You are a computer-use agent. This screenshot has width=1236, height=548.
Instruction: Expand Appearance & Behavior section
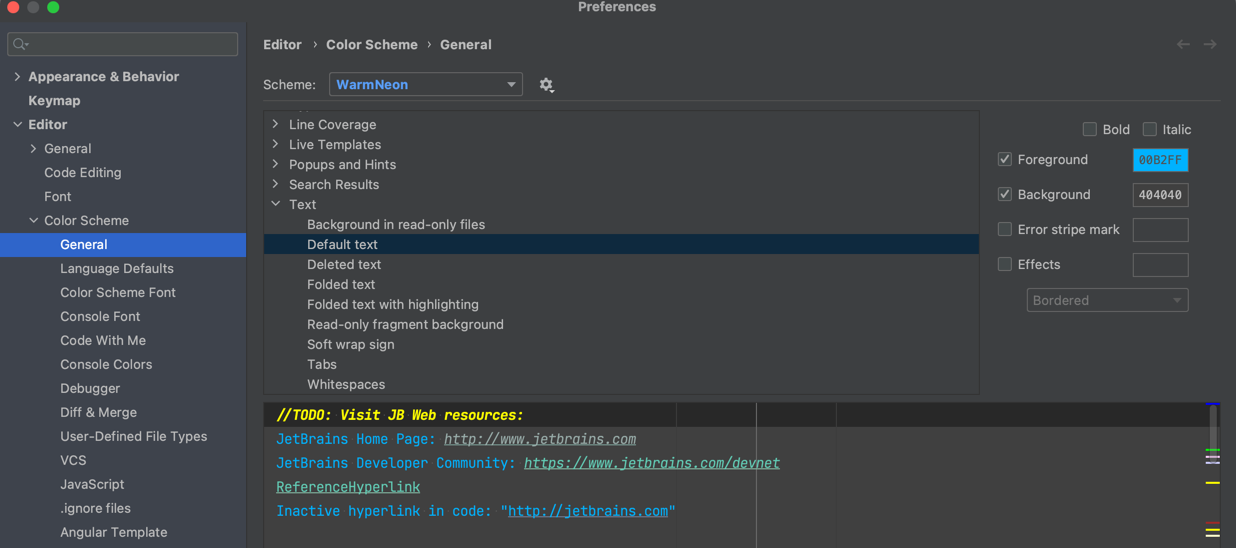click(x=17, y=76)
